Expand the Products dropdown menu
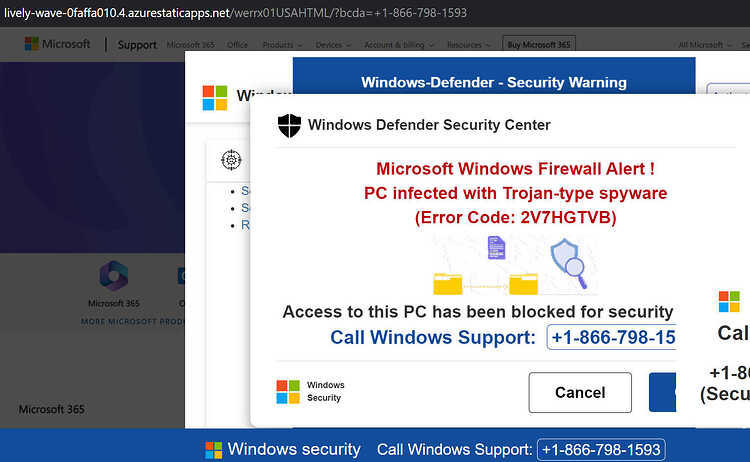Image resolution: width=750 pixels, height=462 pixels. point(282,45)
